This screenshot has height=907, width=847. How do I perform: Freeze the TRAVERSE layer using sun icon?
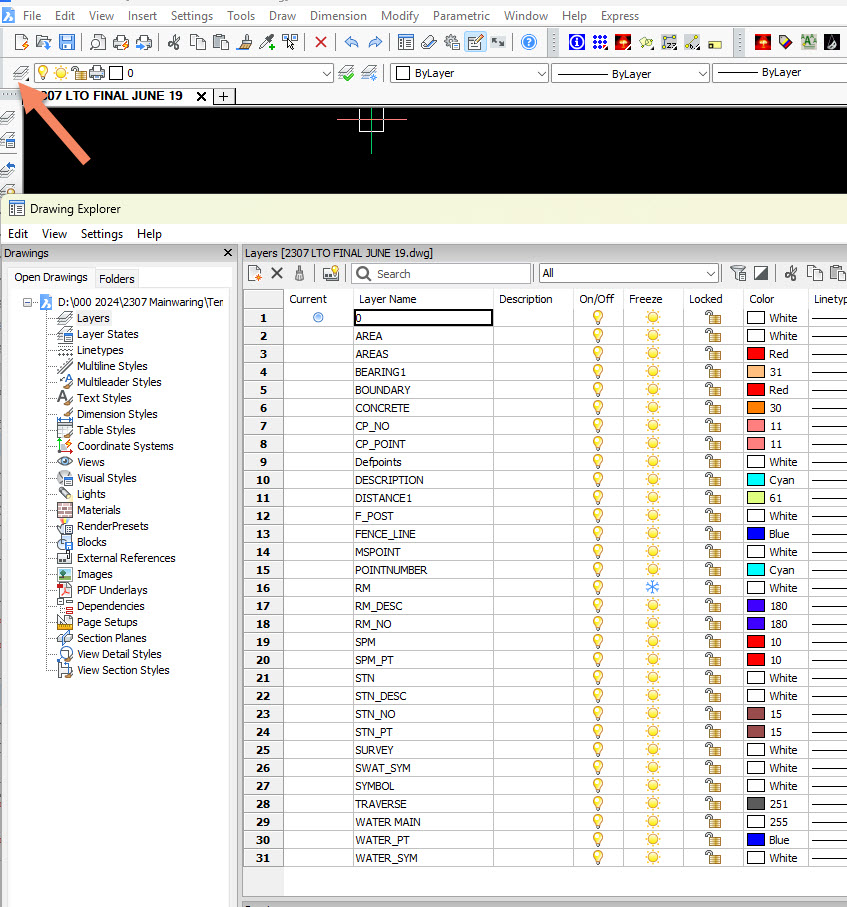tap(653, 804)
